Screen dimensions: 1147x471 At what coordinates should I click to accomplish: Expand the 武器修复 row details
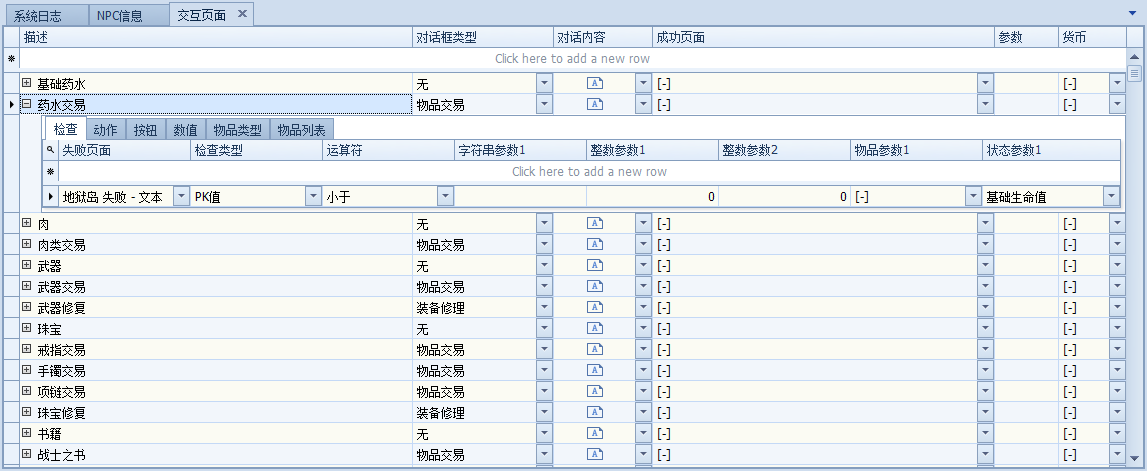click(x=27, y=308)
